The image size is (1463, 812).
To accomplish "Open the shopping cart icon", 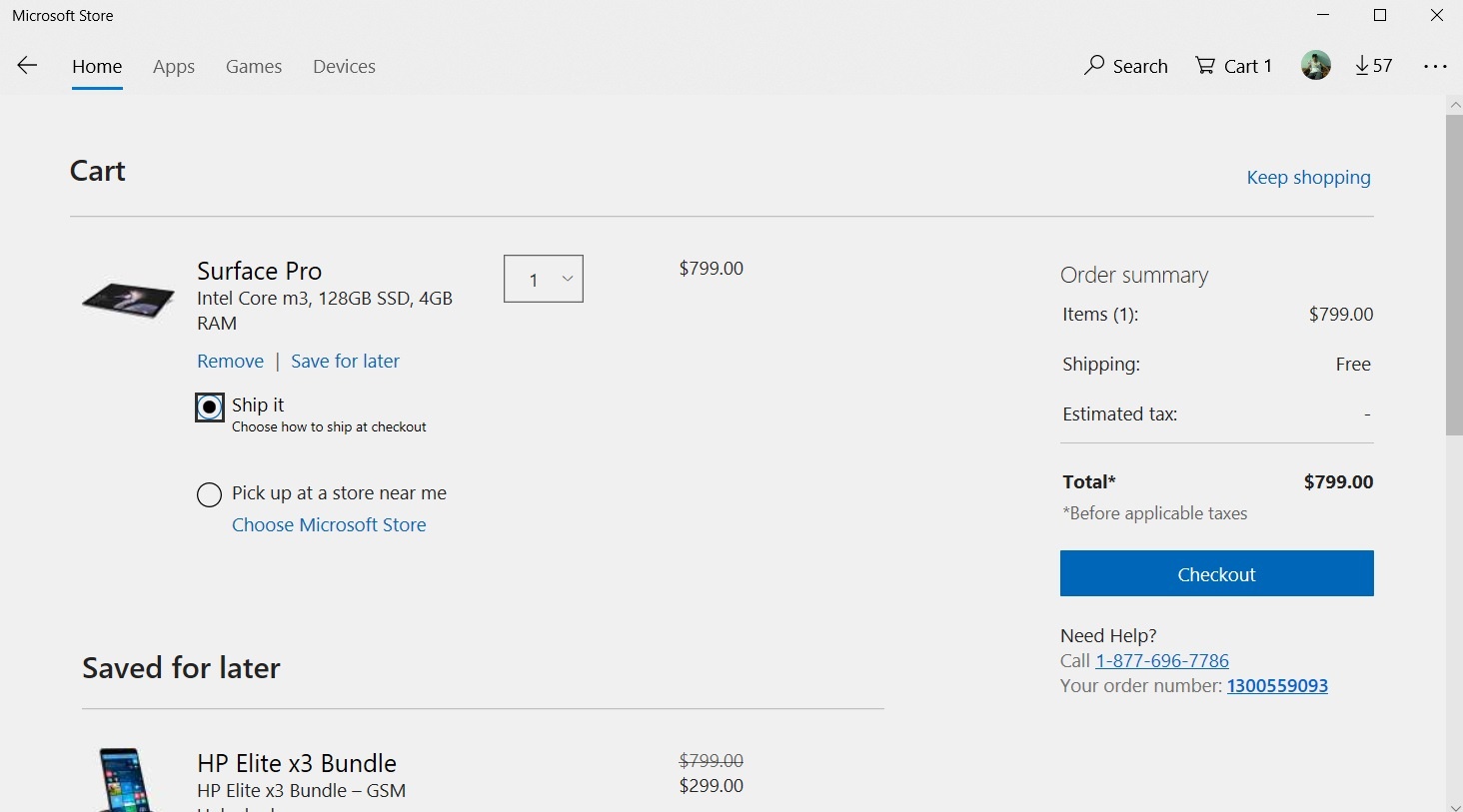I will click(x=1205, y=66).
